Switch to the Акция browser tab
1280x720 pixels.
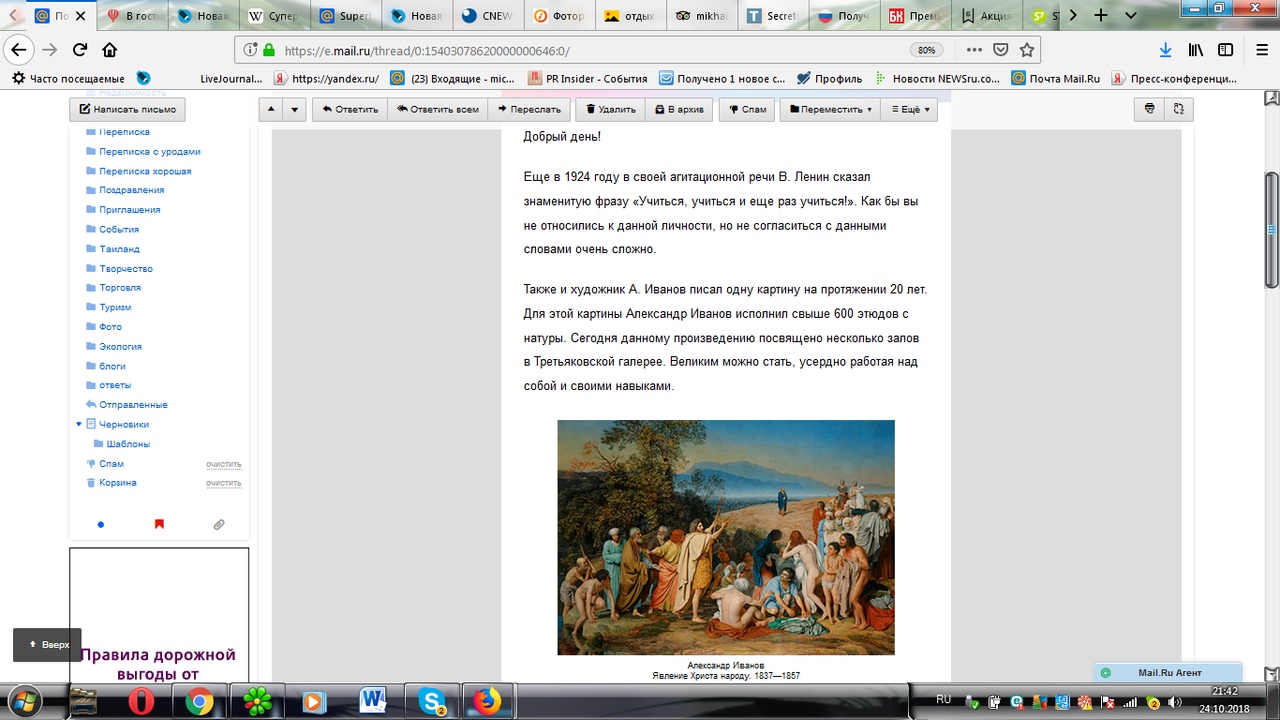tap(985, 16)
